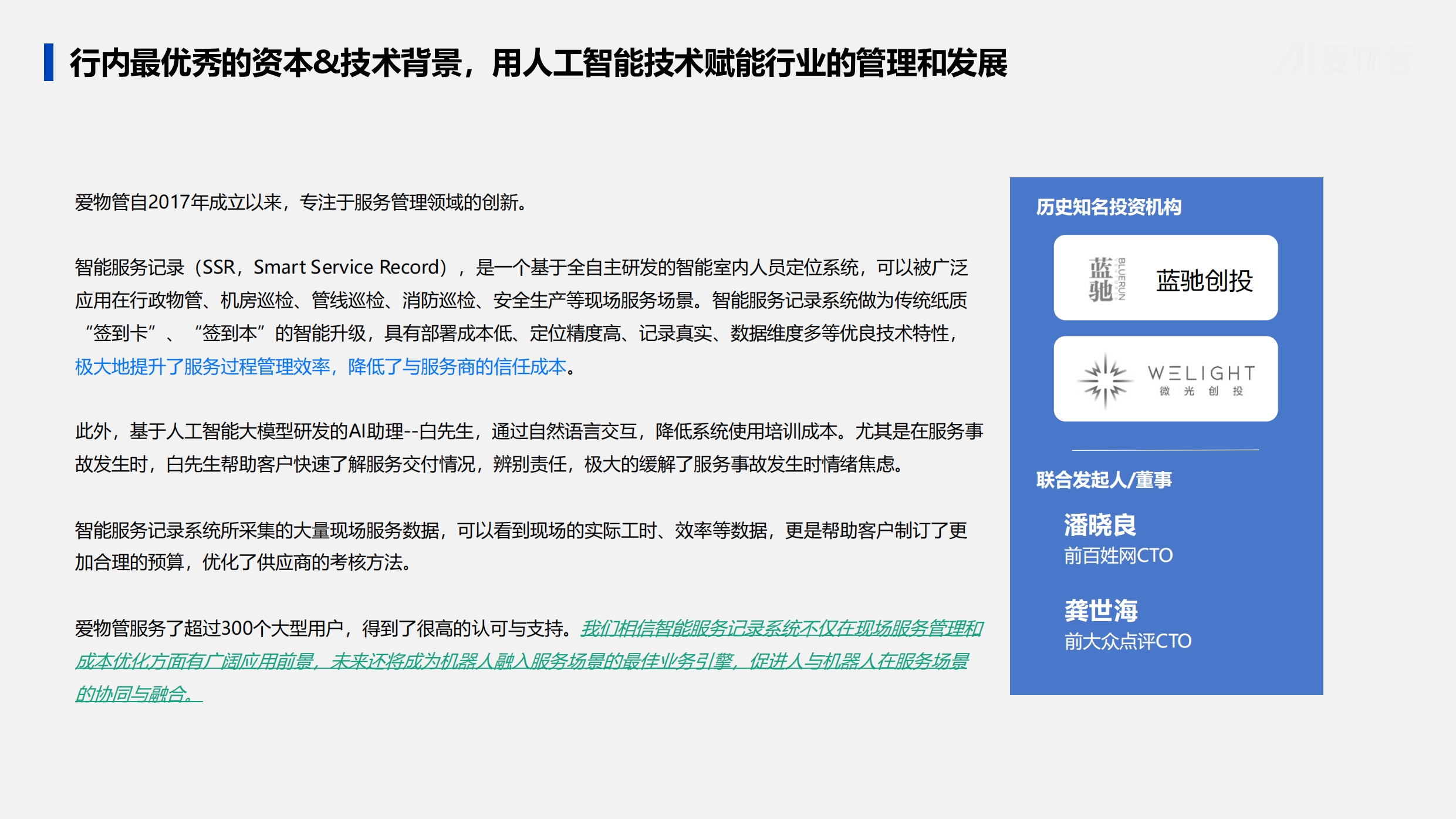
Task: Click the line starting with 加合理的预算
Action: (244, 562)
